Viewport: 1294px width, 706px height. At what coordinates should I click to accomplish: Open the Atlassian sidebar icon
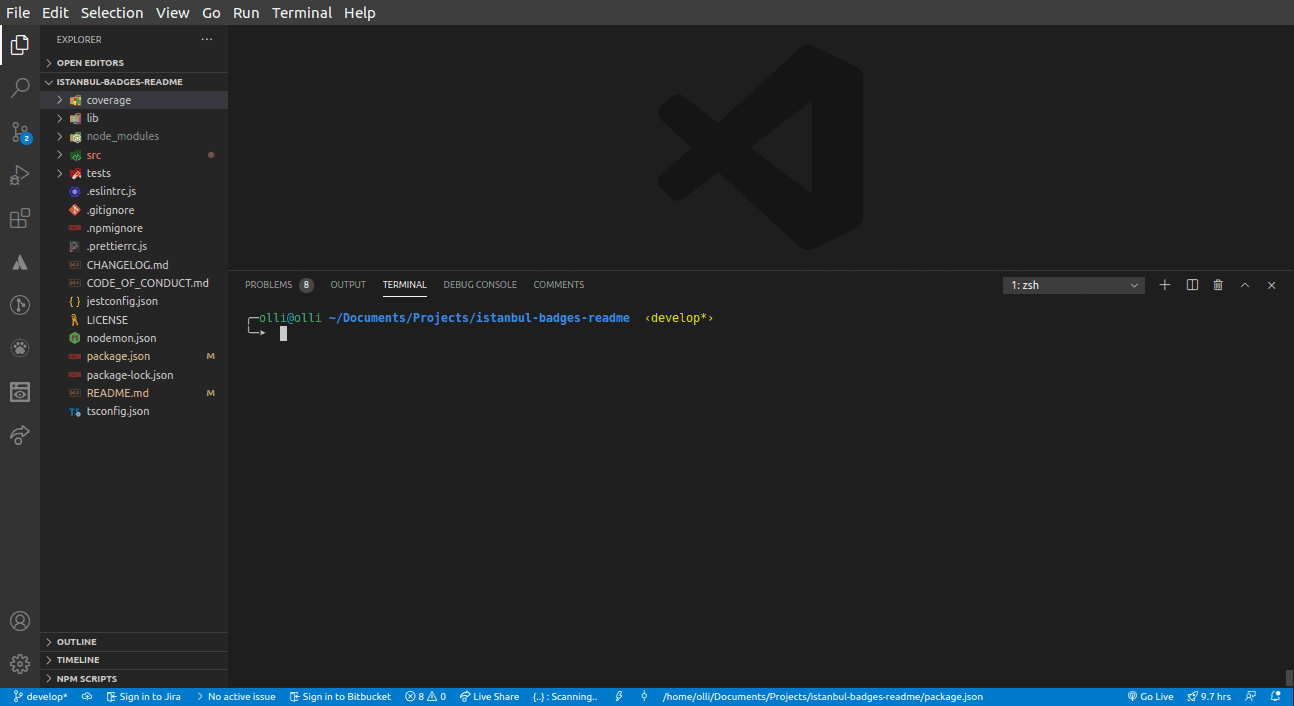[x=20, y=262]
